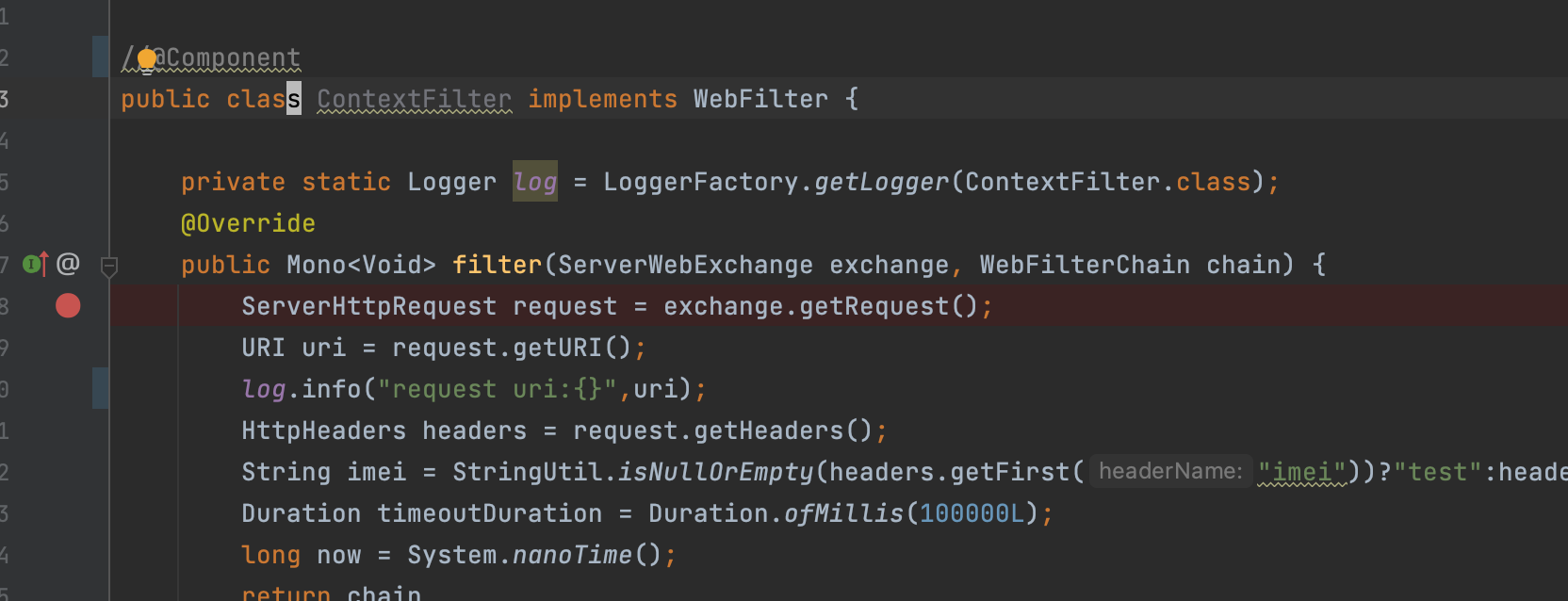Click the timeoutDuration variable name
The width and height of the screenshot is (1568, 601).
490,513
